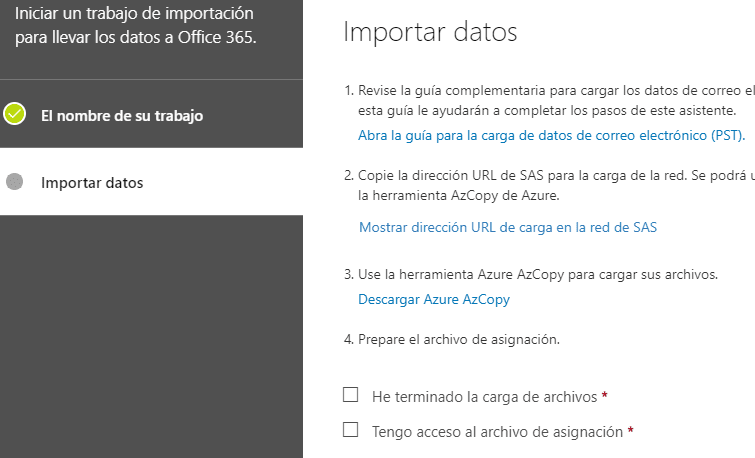755x458 pixels.
Task: Click the Prepare el archivo de asignación step
Action: click(452, 340)
